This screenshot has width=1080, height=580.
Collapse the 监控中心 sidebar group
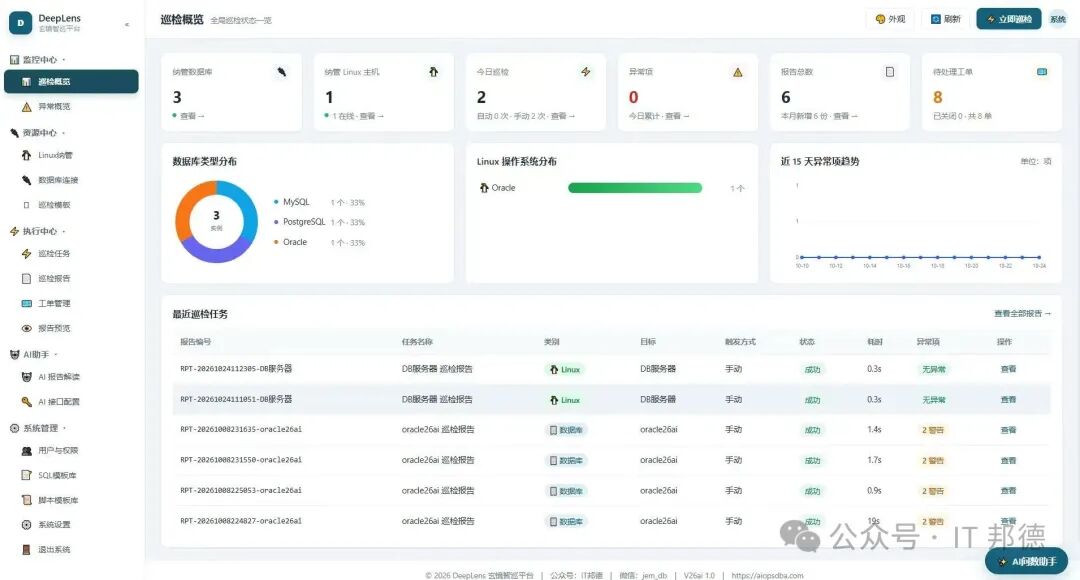pos(39,60)
